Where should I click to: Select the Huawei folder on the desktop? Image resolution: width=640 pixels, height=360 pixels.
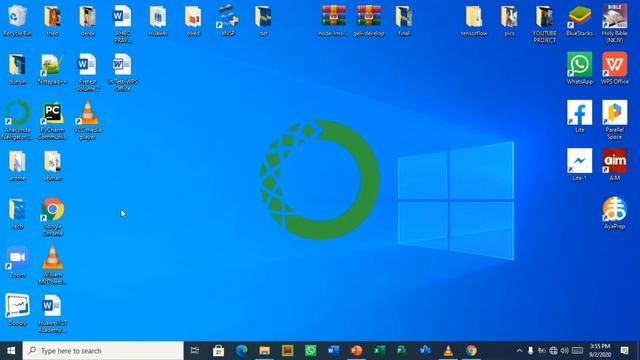158,20
